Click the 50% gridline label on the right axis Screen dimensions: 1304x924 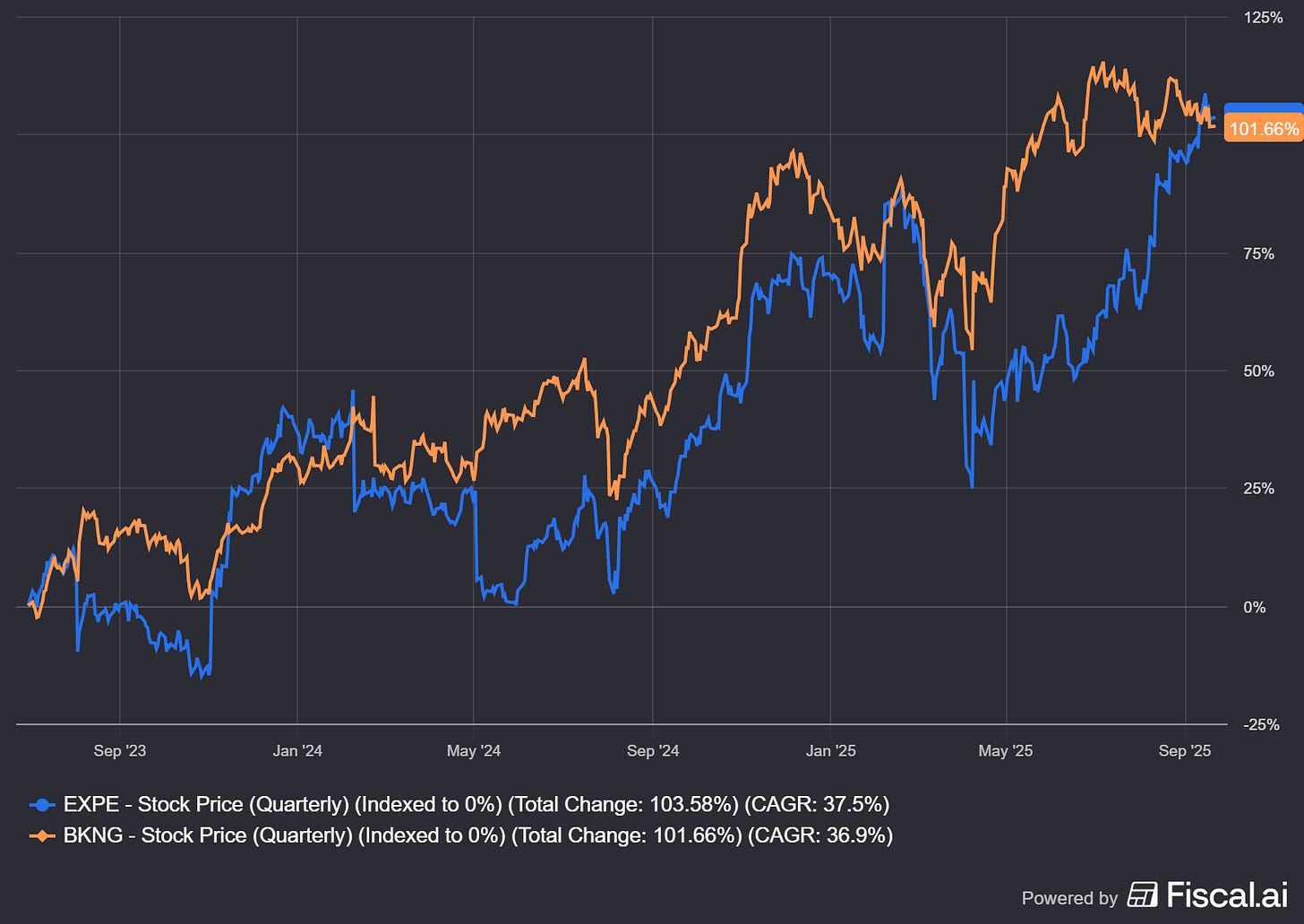(1259, 370)
